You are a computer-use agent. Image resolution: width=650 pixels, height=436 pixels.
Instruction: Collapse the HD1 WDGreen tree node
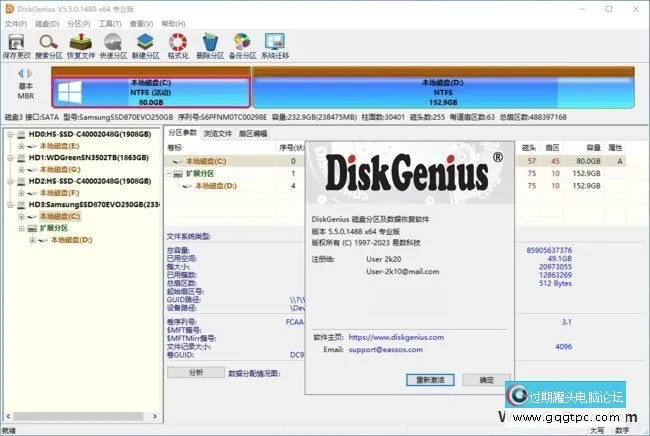[x=10, y=158]
